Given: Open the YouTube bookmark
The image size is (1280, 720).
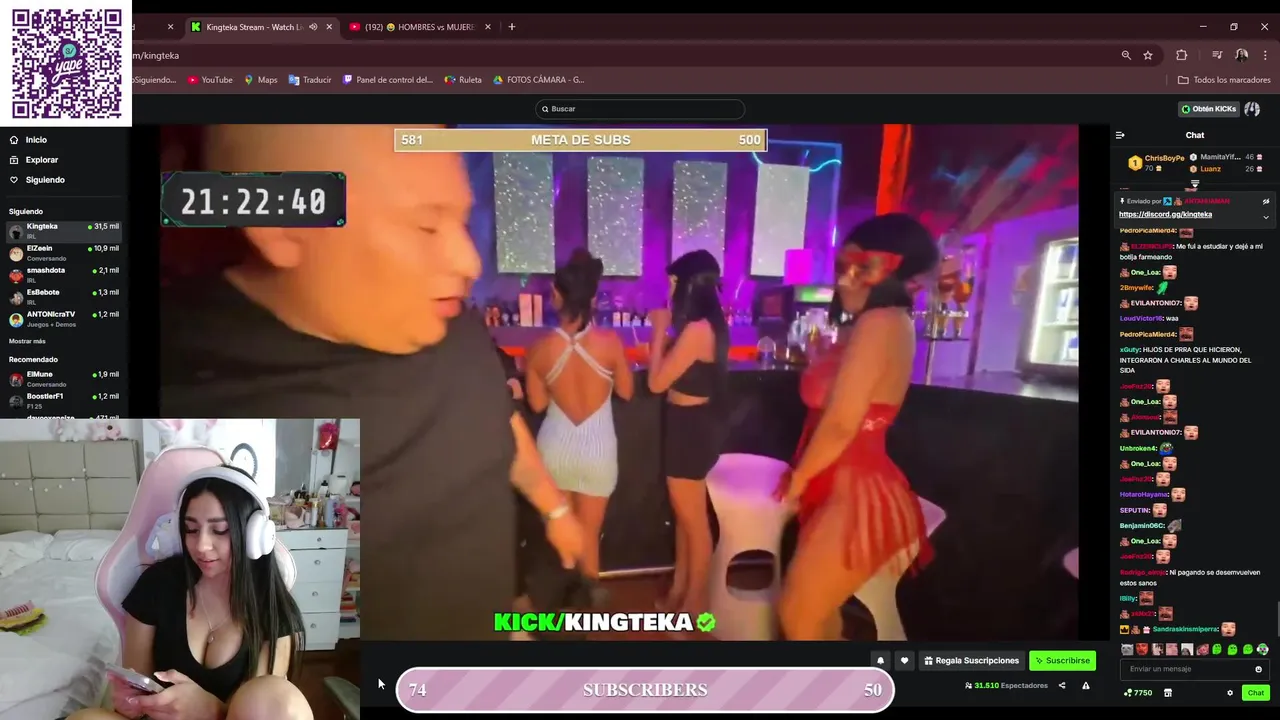Looking at the screenshot, I should point(210,80).
